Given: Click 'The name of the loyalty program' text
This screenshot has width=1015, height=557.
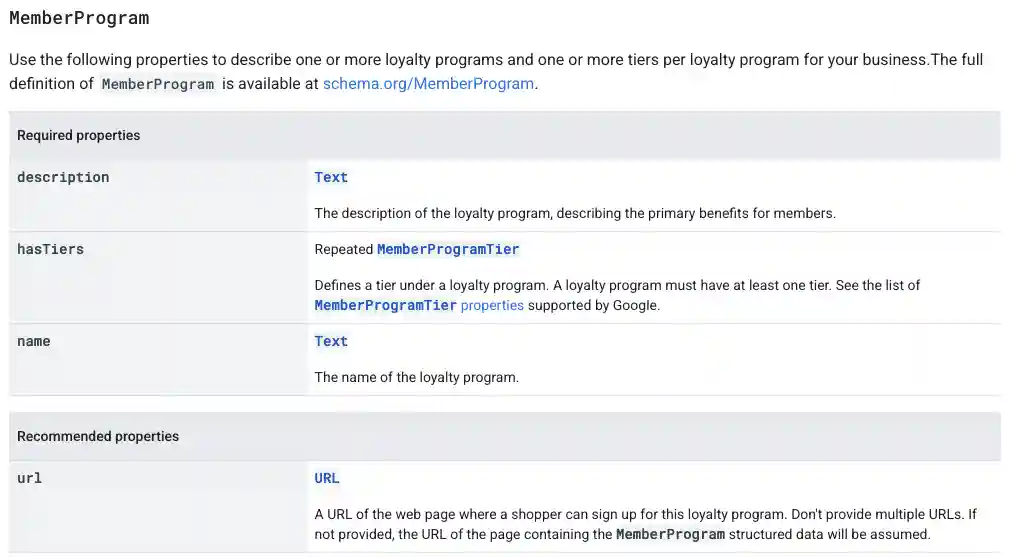Looking at the screenshot, I should (416, 377).
